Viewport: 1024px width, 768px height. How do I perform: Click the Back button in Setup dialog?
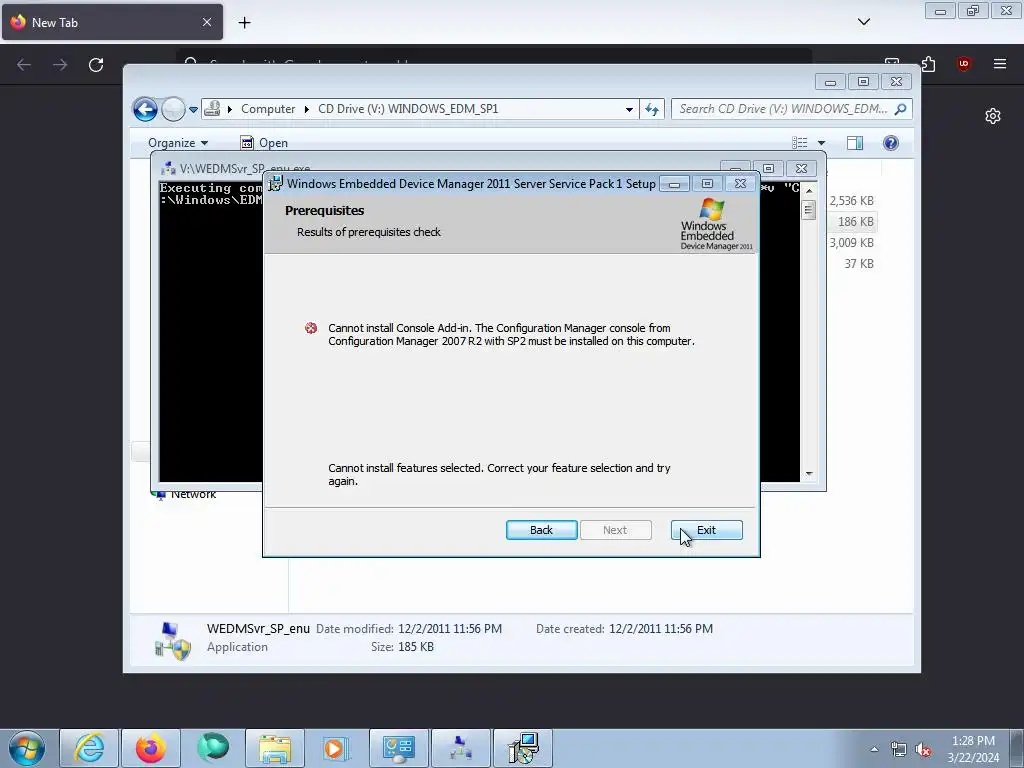(541, 530)
